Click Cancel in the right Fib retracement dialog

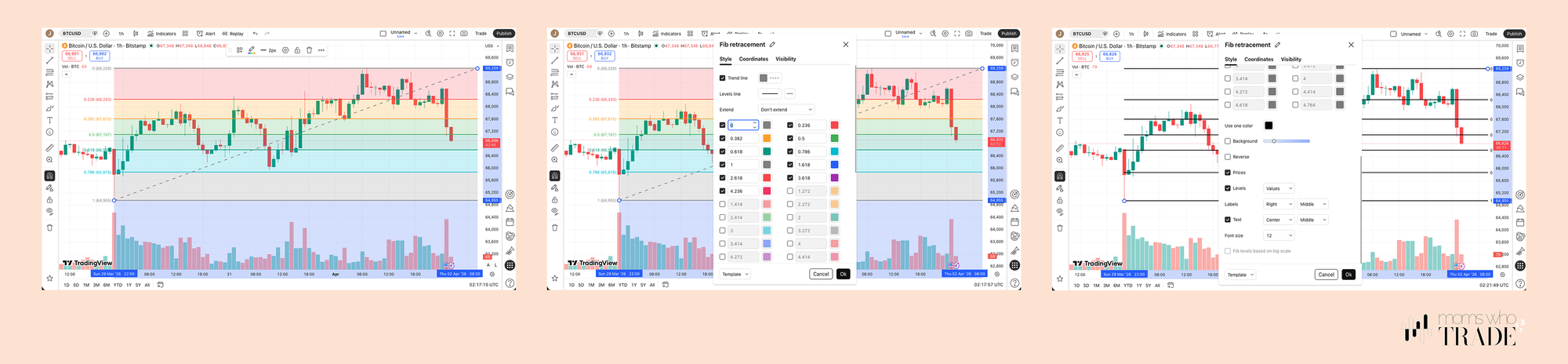[1326, 275]
